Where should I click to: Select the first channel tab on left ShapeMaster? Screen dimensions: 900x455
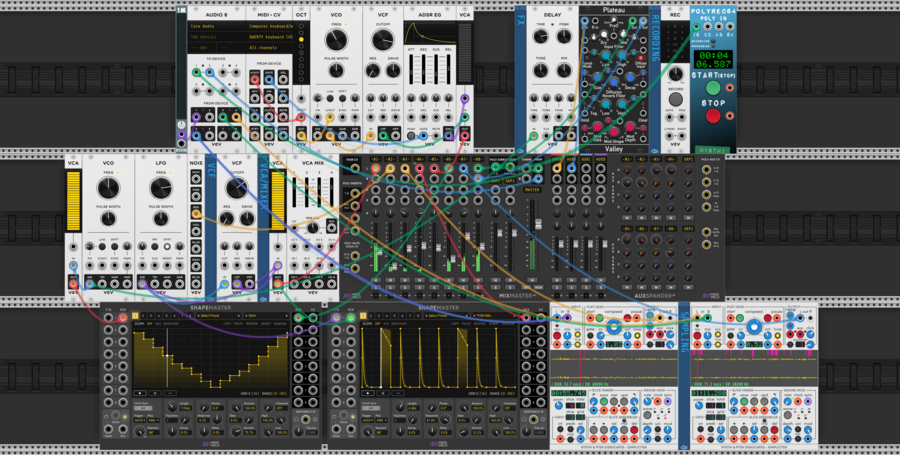click(135, 315)
